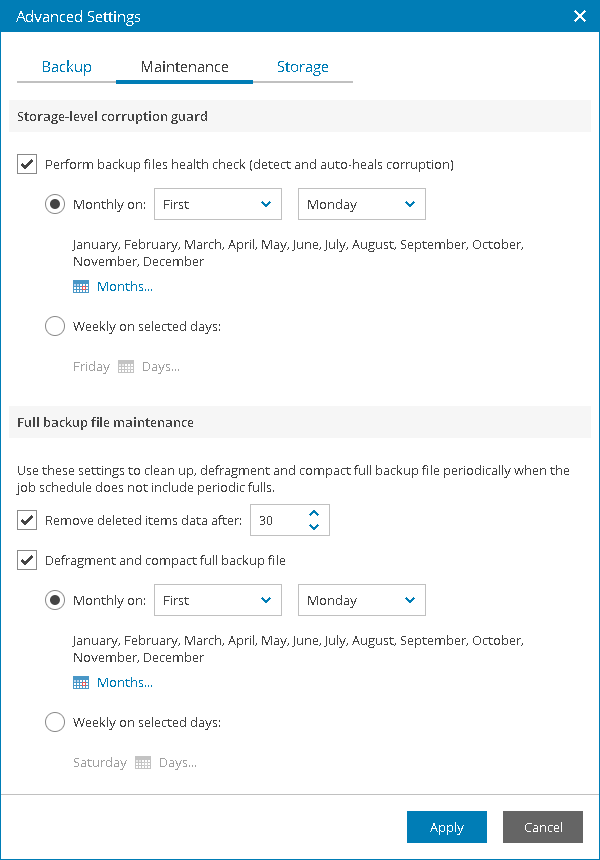The height and width of the screenshot is (860, 600).
Task: Switch to the Backup tab
Action: (66, 67)
